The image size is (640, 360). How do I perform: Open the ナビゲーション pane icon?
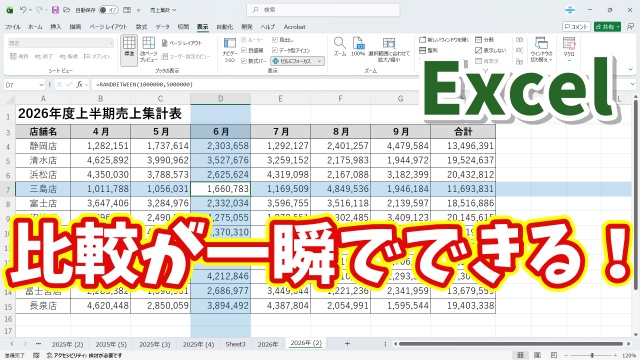tap(230, 49)
